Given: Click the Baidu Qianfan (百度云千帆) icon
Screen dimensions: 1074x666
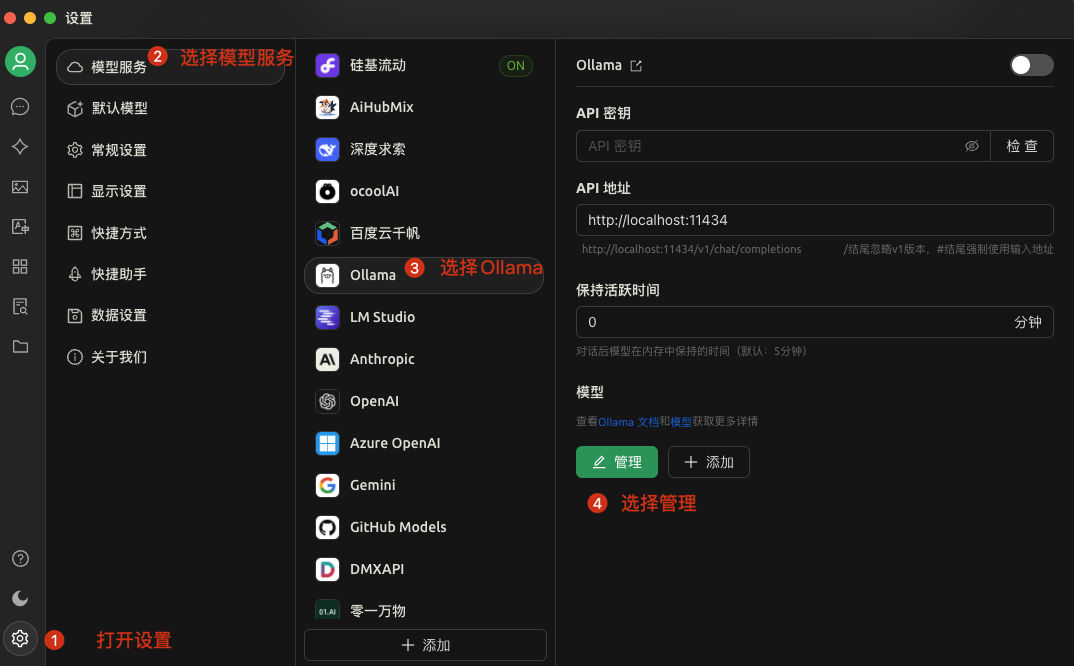Looking at the screenshot, I should 327,234.
